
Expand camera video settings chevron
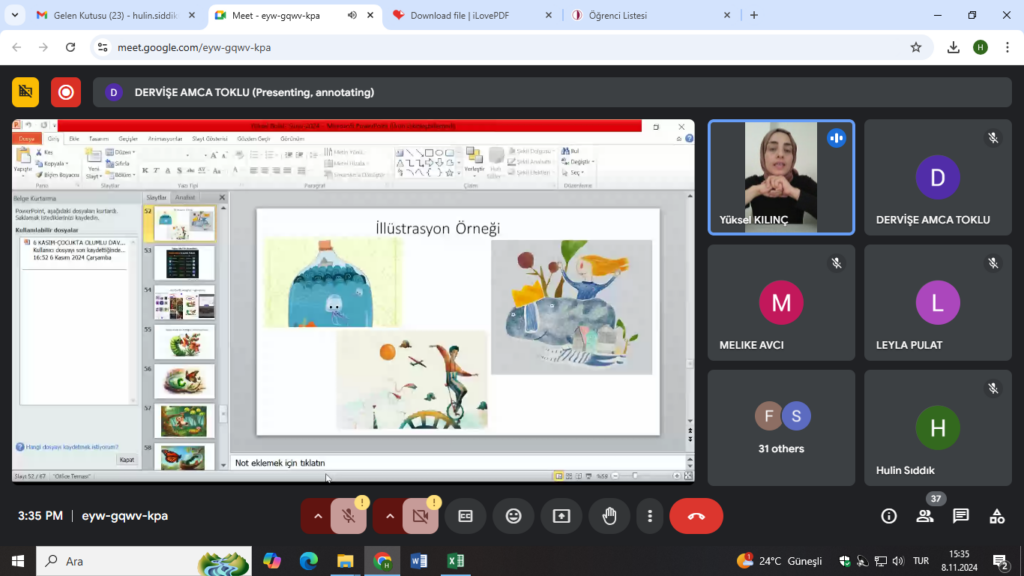(x=390, y=516)
